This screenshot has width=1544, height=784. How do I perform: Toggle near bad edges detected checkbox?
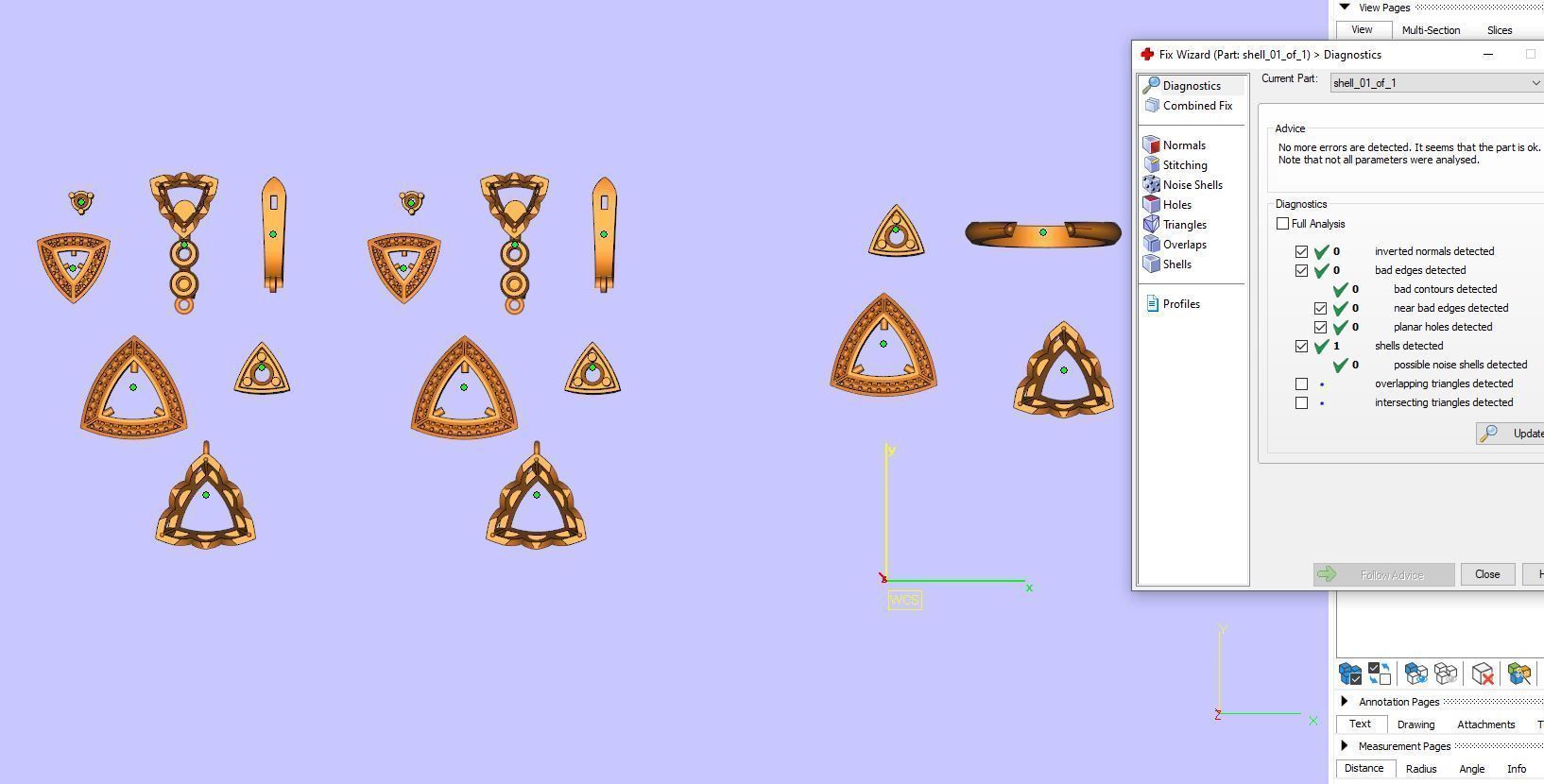click(x=1320, y=309)
